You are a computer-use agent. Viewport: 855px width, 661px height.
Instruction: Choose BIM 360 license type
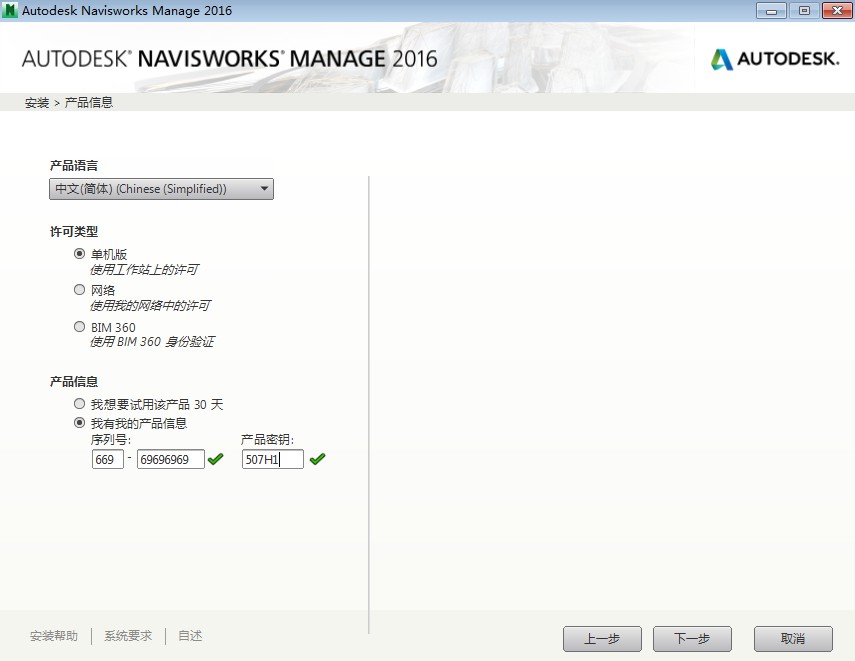coord(80,327)
